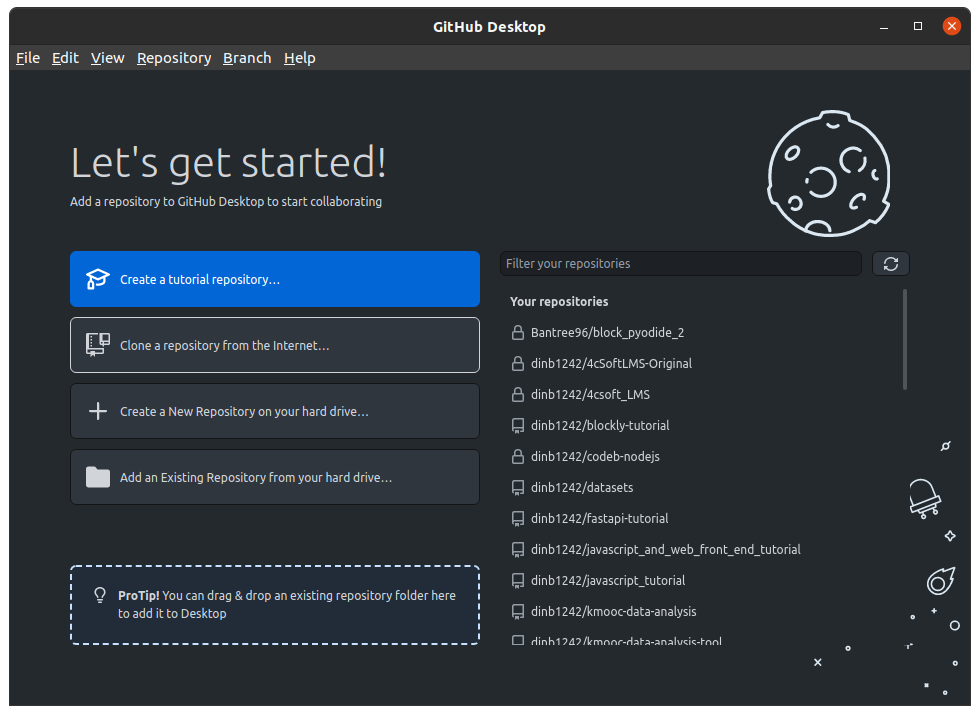
Task: Click the repository list scrollbar
Action: [x=904, y=339]
